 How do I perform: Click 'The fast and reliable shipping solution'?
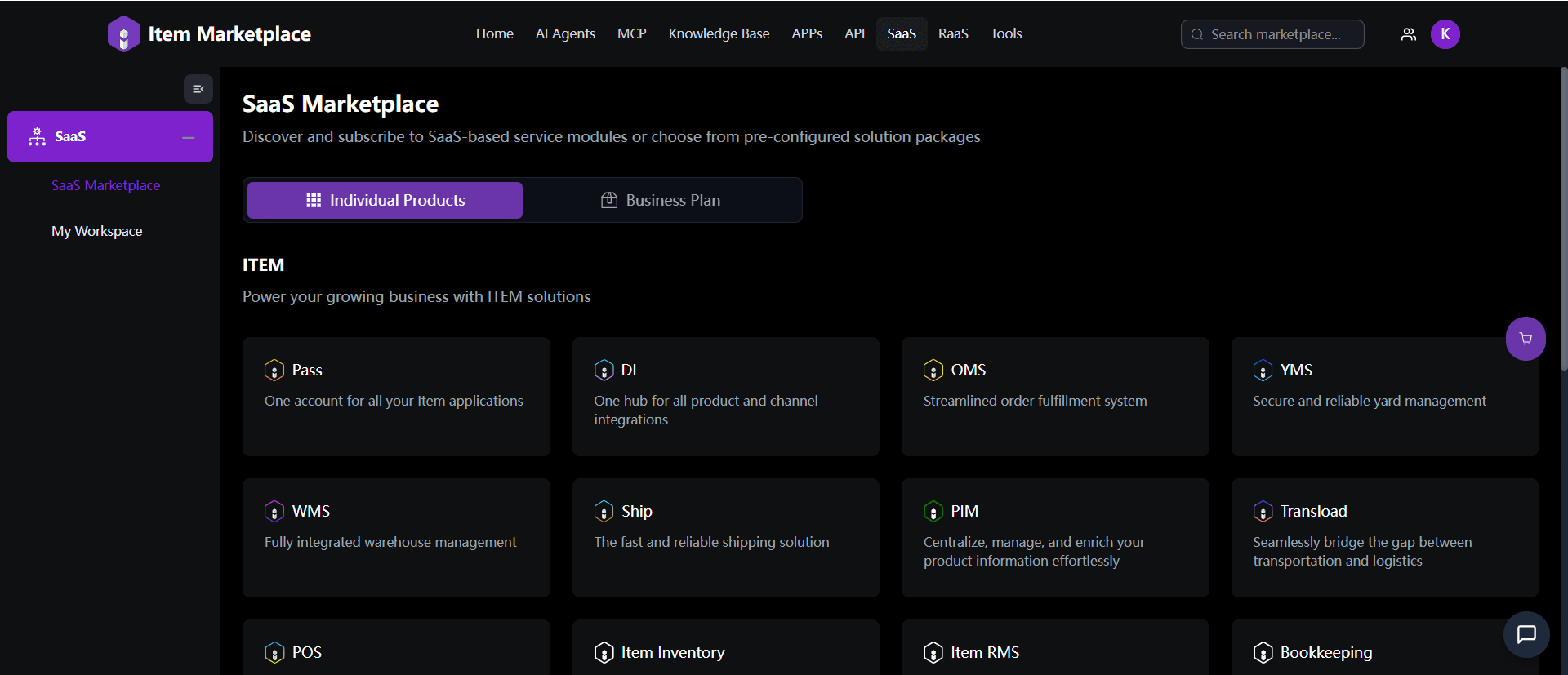711,543
